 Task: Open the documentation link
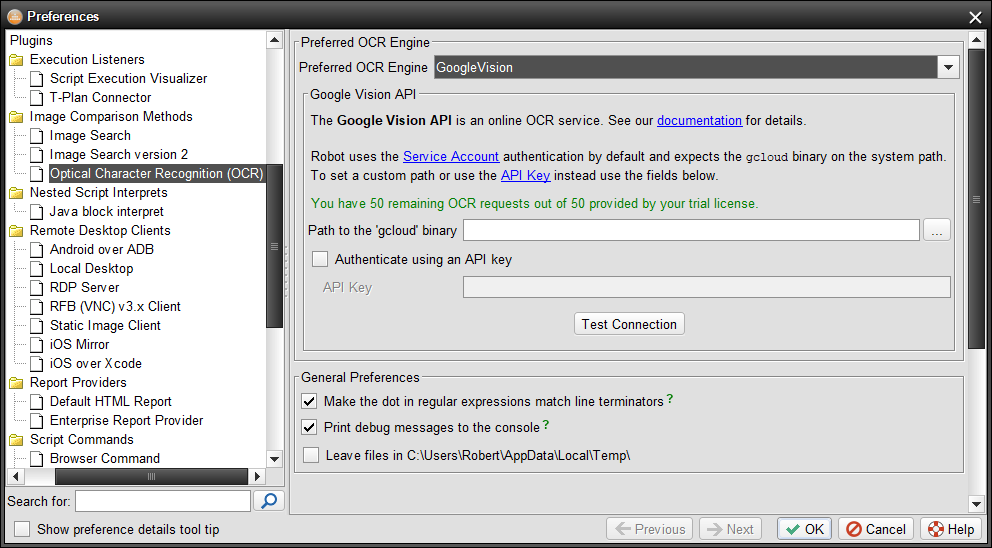tap(699, 121)
